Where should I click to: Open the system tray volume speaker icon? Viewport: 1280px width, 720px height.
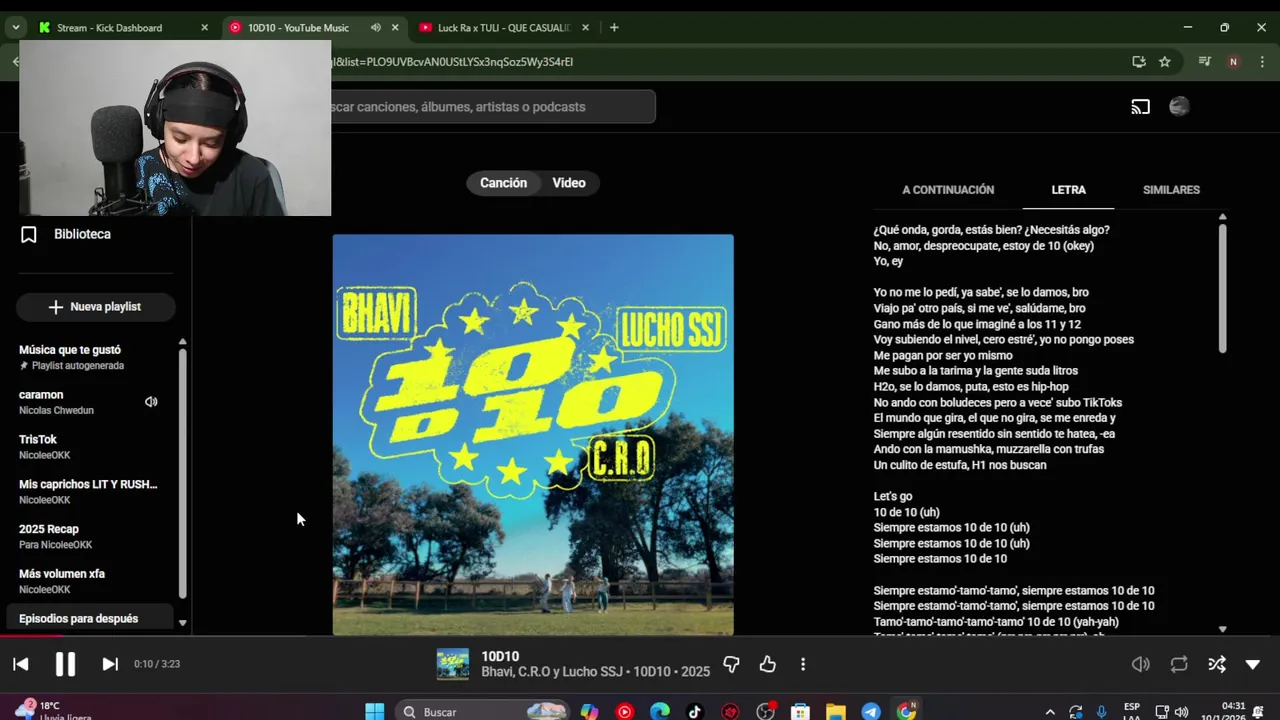1182,712
